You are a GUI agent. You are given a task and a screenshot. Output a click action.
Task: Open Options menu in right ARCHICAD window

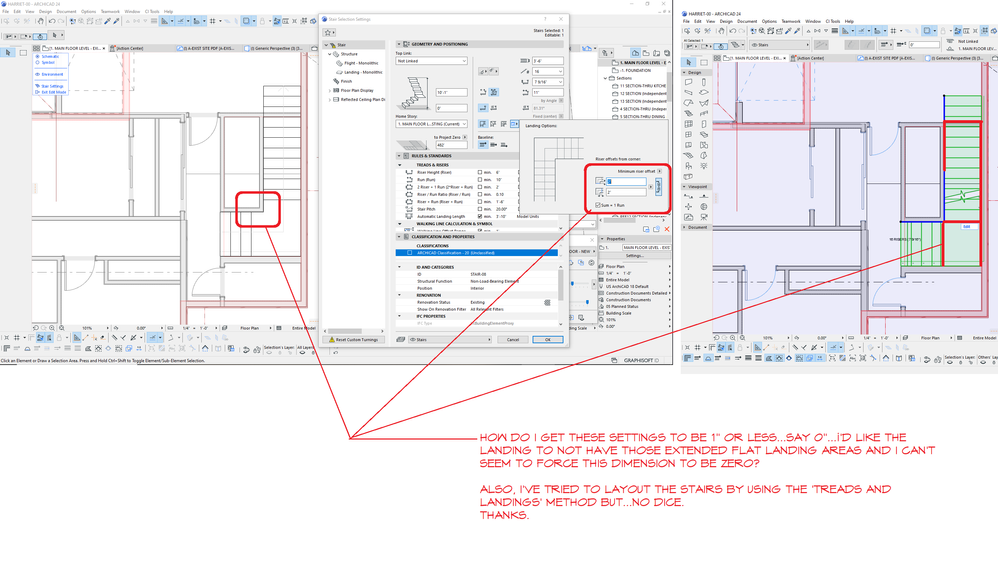770,21
